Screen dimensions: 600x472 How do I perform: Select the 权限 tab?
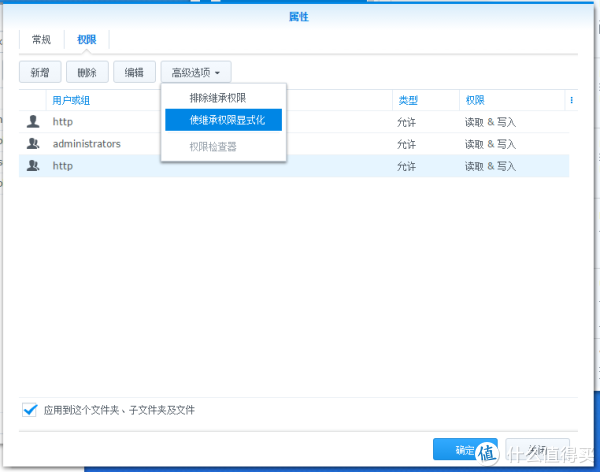point(87,39)
